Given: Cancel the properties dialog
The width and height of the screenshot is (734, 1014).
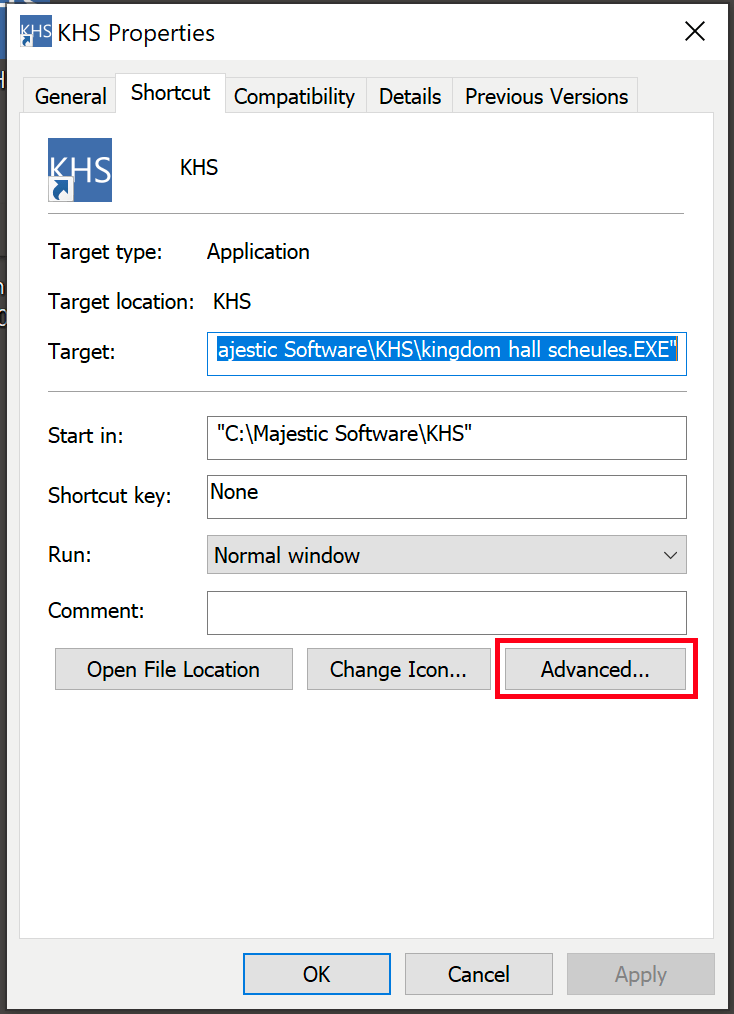Looking at the screenshot, I should (479, 974).
